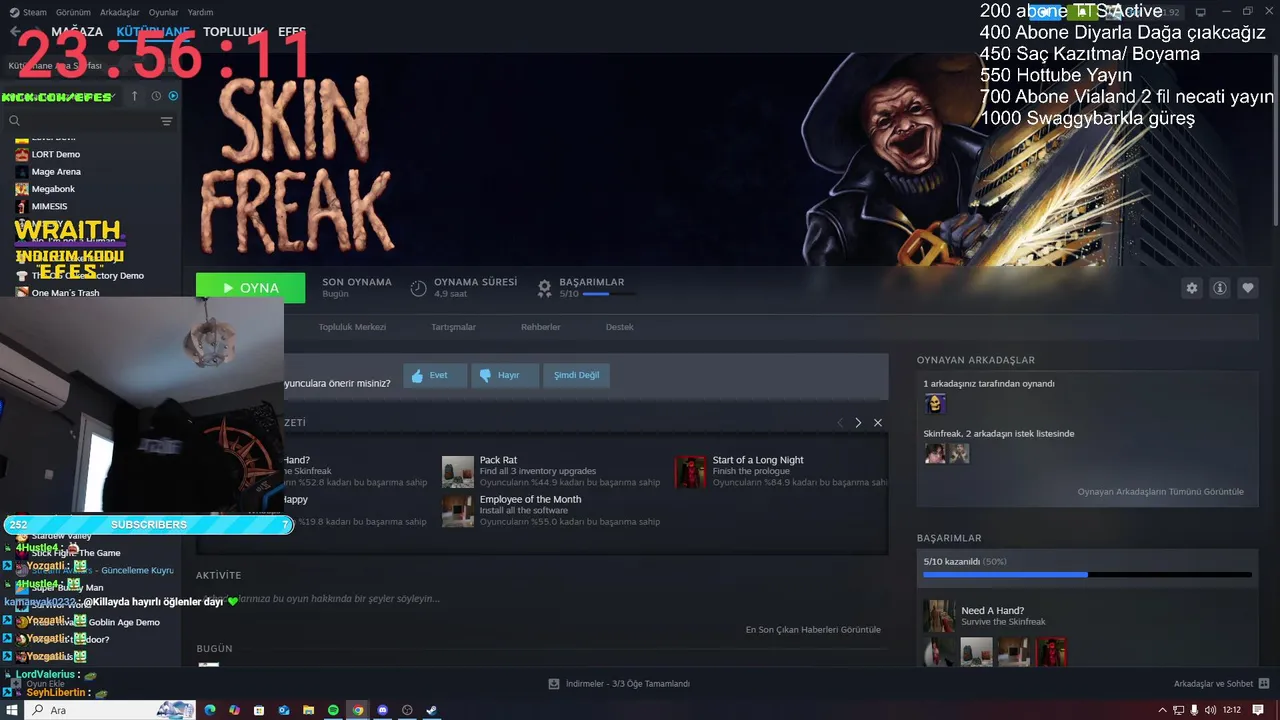This screenshot has width=1280, height=720.
Task: Add Skin Freak to favorites with heart icon
Action: 1248,288
